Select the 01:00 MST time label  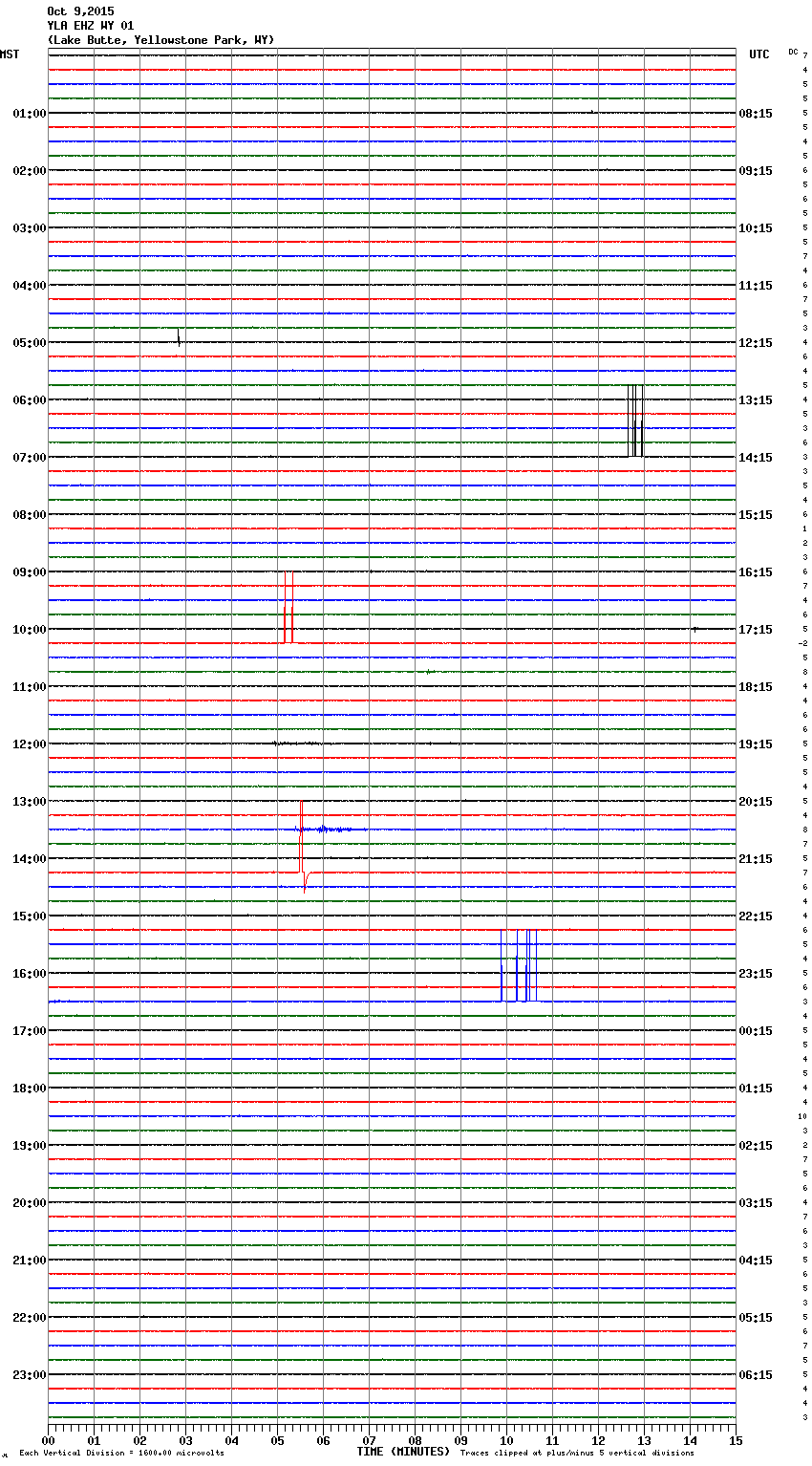pos(30,114)
